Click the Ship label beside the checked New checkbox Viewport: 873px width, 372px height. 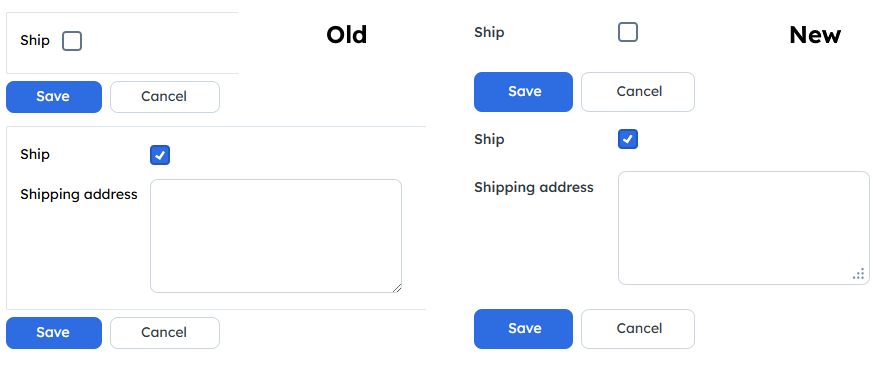[489, 139]
